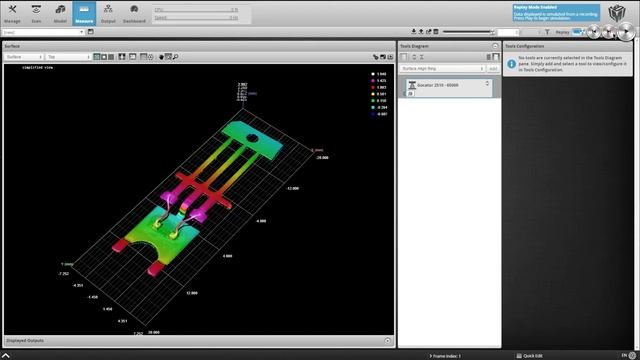The image size is (640, 360).
Task: Select the pan hand tool
Action: (161, 57)
